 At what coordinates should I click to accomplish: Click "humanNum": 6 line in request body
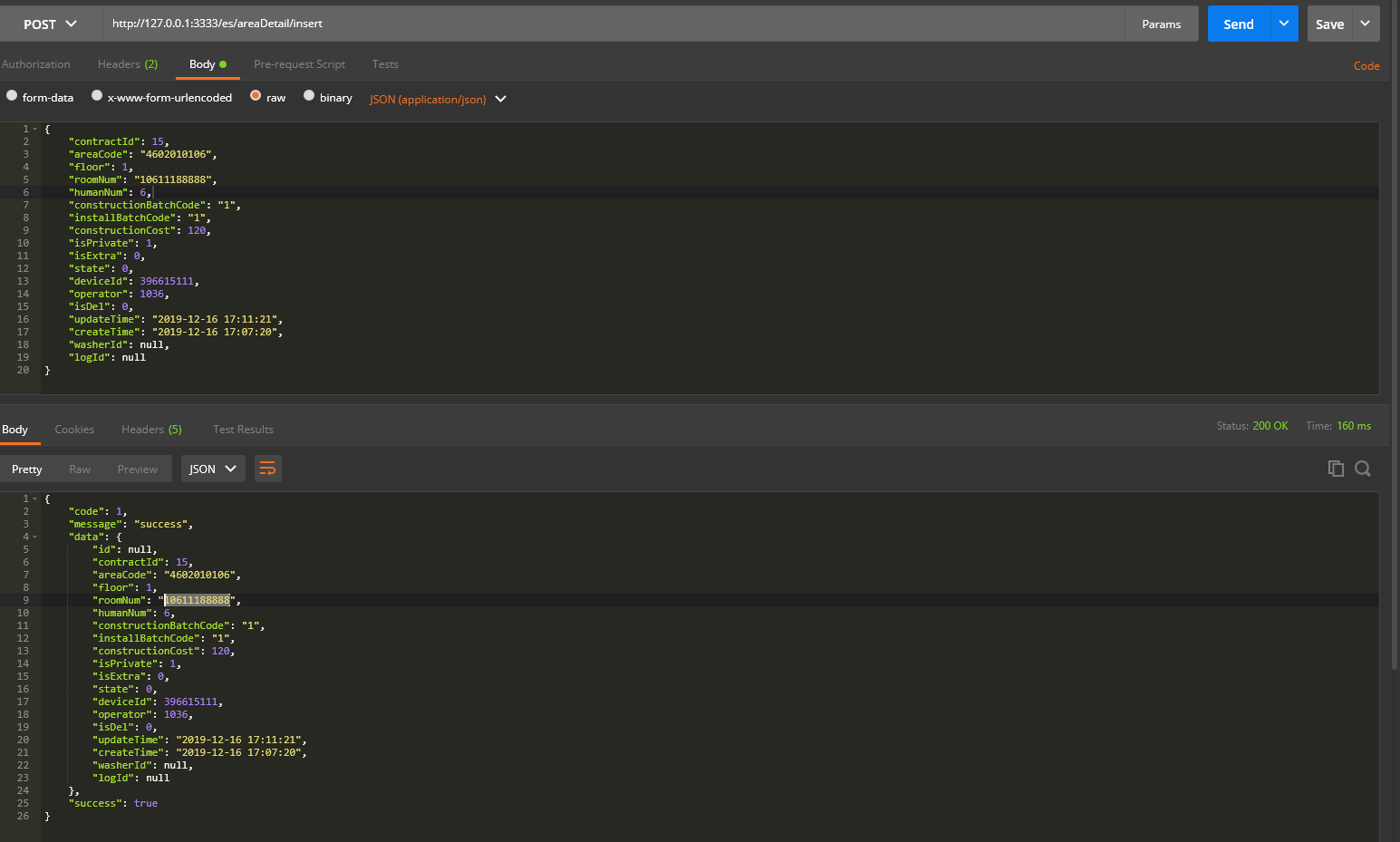pos(111,192)
